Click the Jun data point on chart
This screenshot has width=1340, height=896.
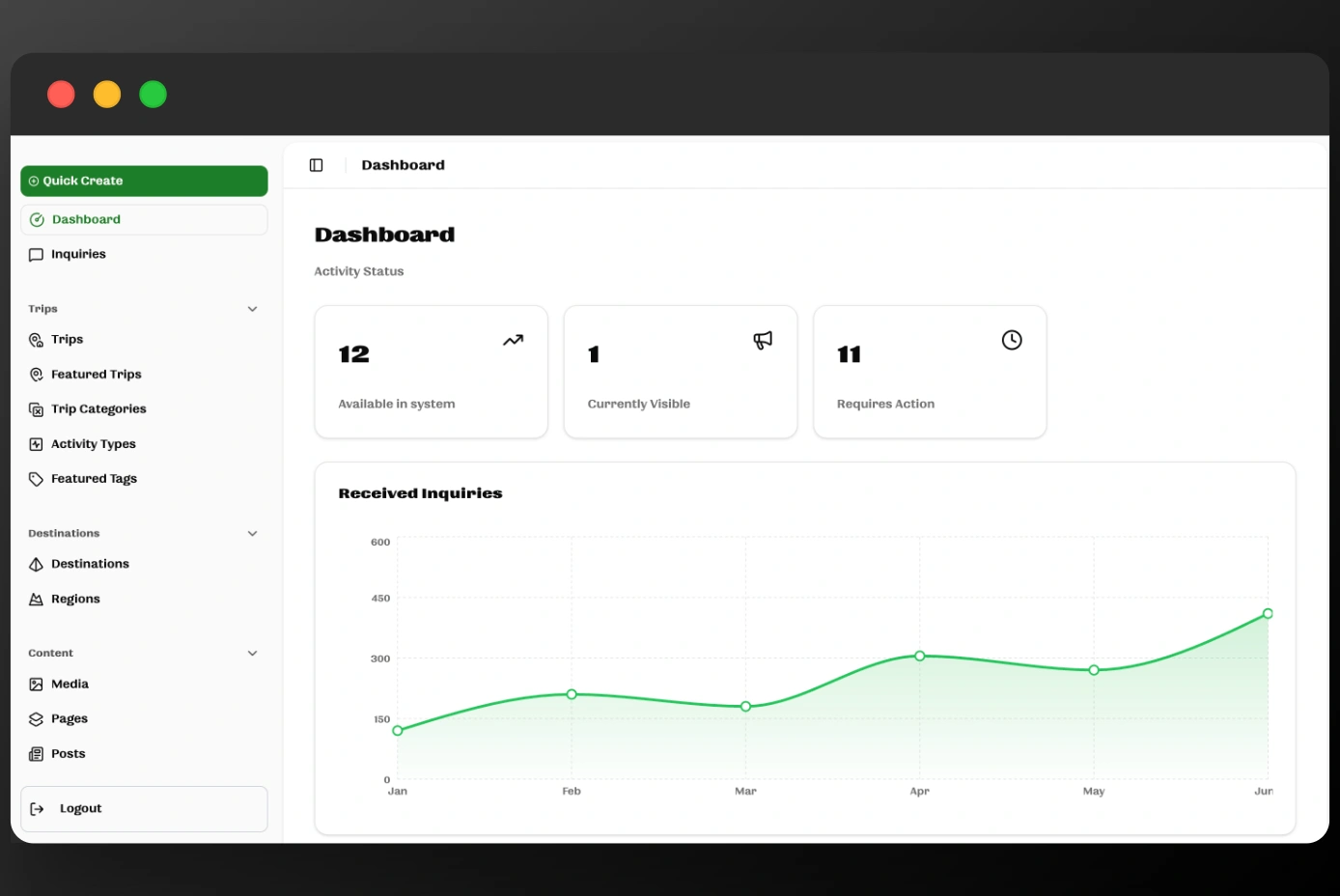coord(1268,613)
